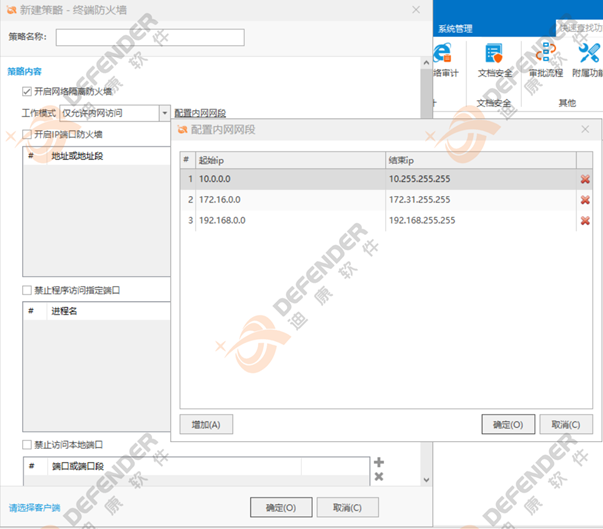Open 文档安全 icon in the ribbon

point(494,53)
